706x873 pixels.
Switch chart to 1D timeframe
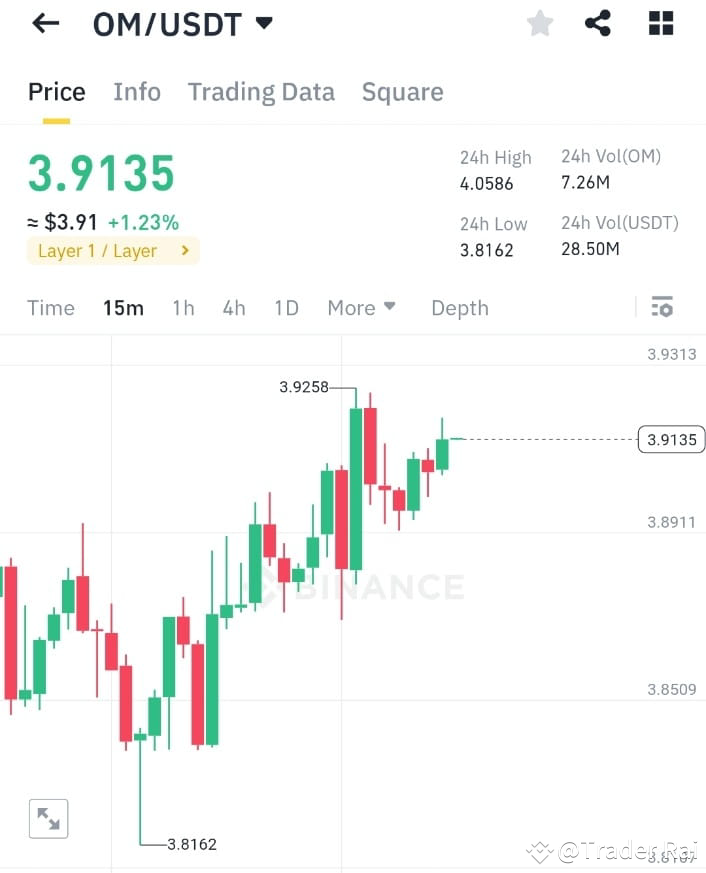(286, 308)
